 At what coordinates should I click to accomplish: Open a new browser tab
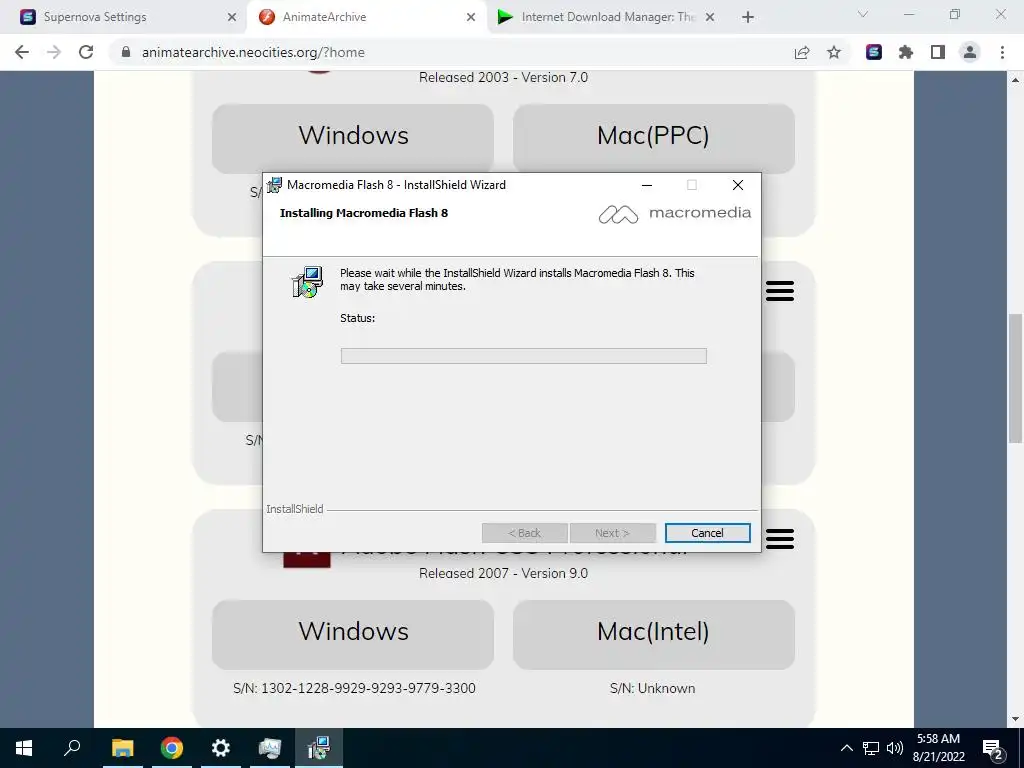(748, 18)
